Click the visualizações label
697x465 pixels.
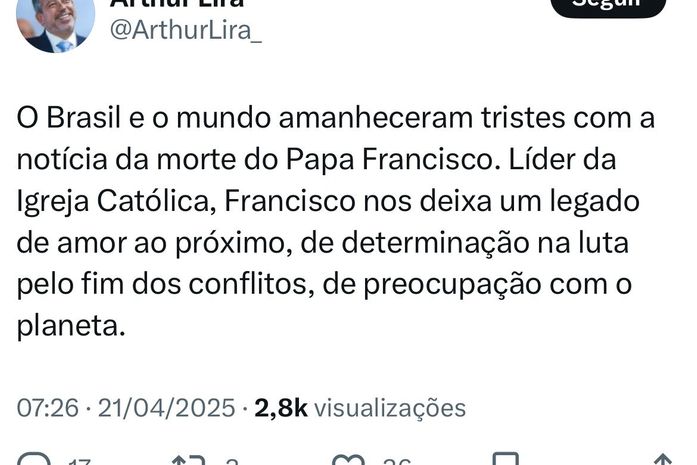coord(390,408)
